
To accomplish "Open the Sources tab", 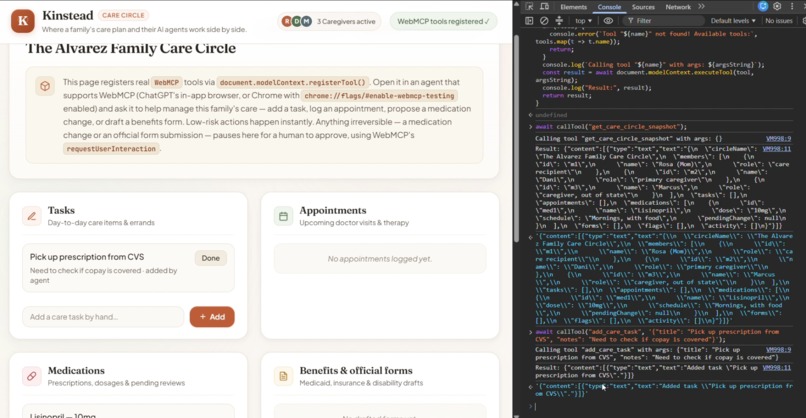I will pyautogui.click(x=643, y=7).
